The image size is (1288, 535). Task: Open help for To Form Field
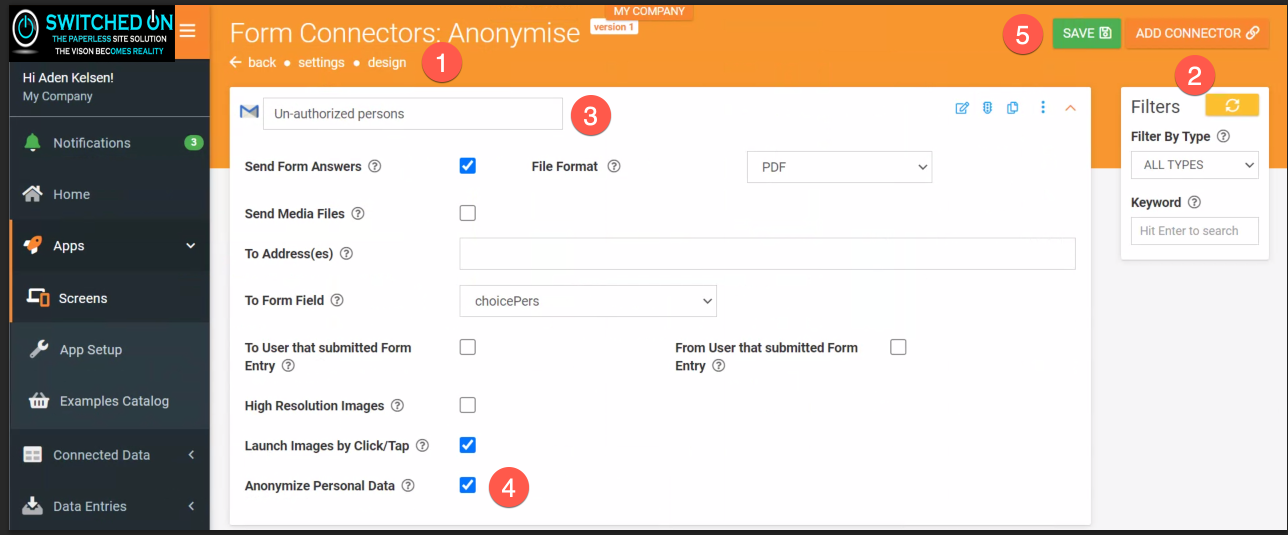coord(337,300)
